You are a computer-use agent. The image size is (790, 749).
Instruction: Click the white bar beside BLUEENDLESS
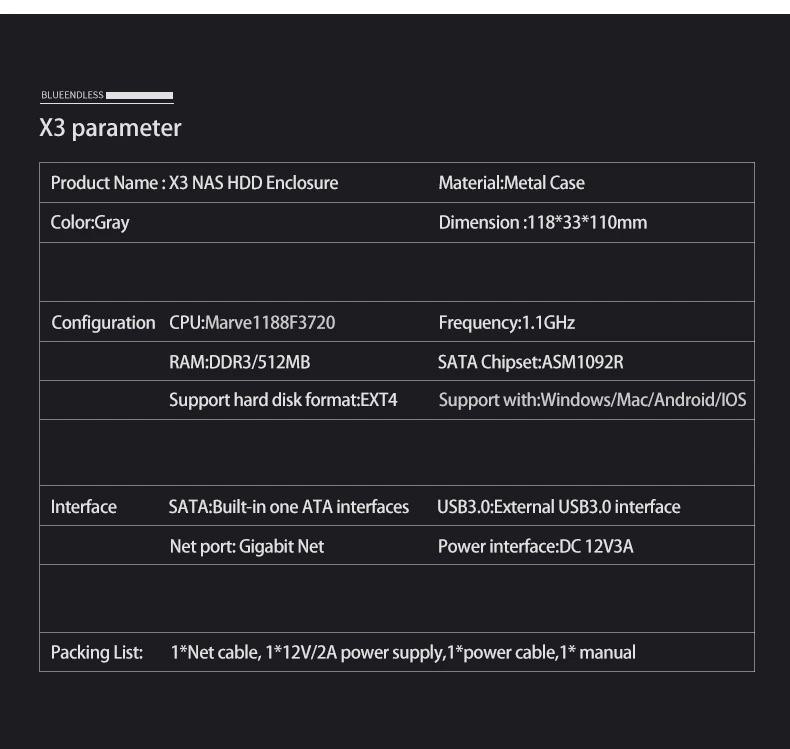coord(139,96)
